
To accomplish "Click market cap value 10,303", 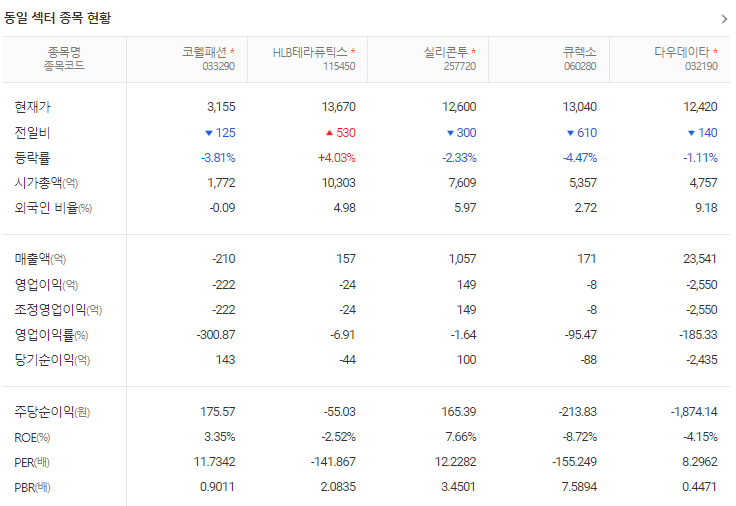I will click(338, 183).
